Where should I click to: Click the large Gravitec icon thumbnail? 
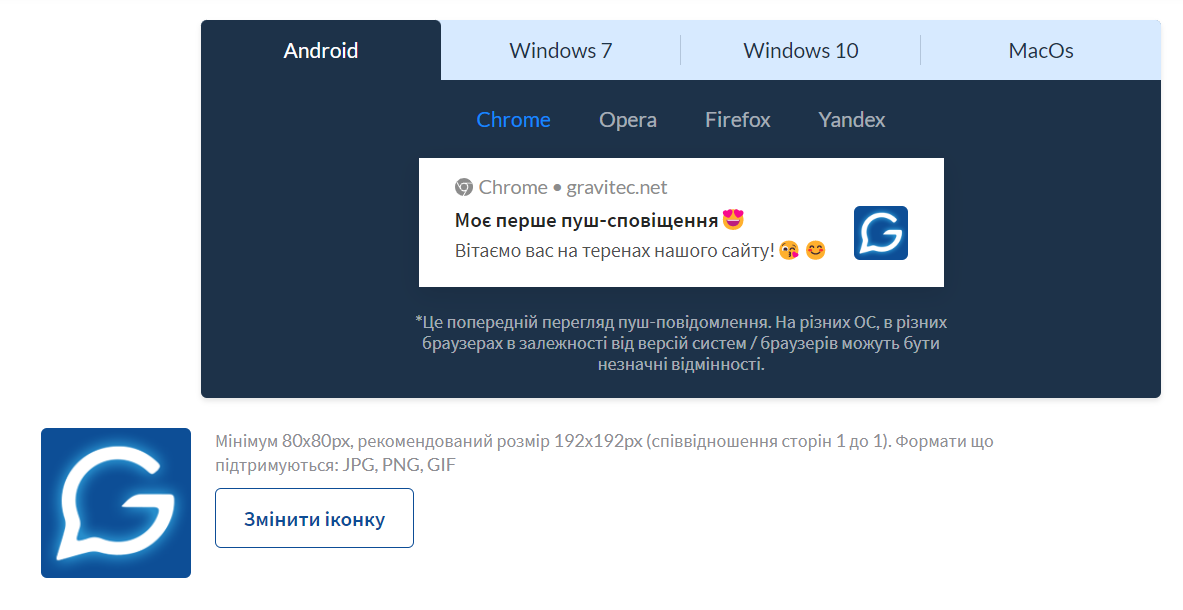[x=115, y=503]
